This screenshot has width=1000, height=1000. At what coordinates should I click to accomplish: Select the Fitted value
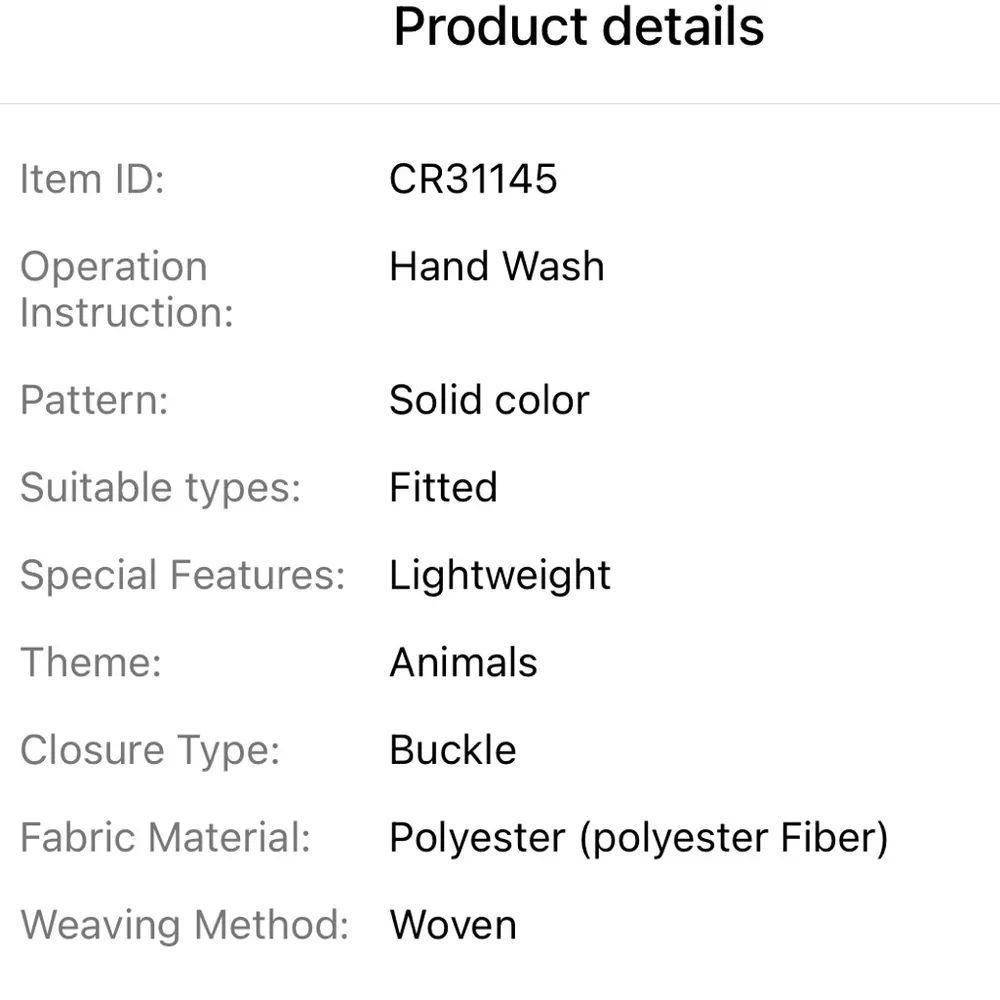coord(443,488)
